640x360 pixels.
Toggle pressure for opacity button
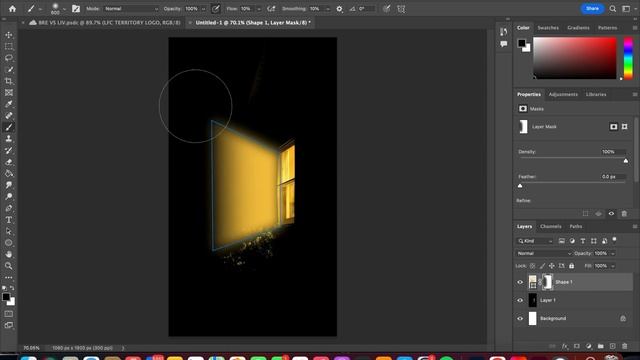(x=216, y=9)
